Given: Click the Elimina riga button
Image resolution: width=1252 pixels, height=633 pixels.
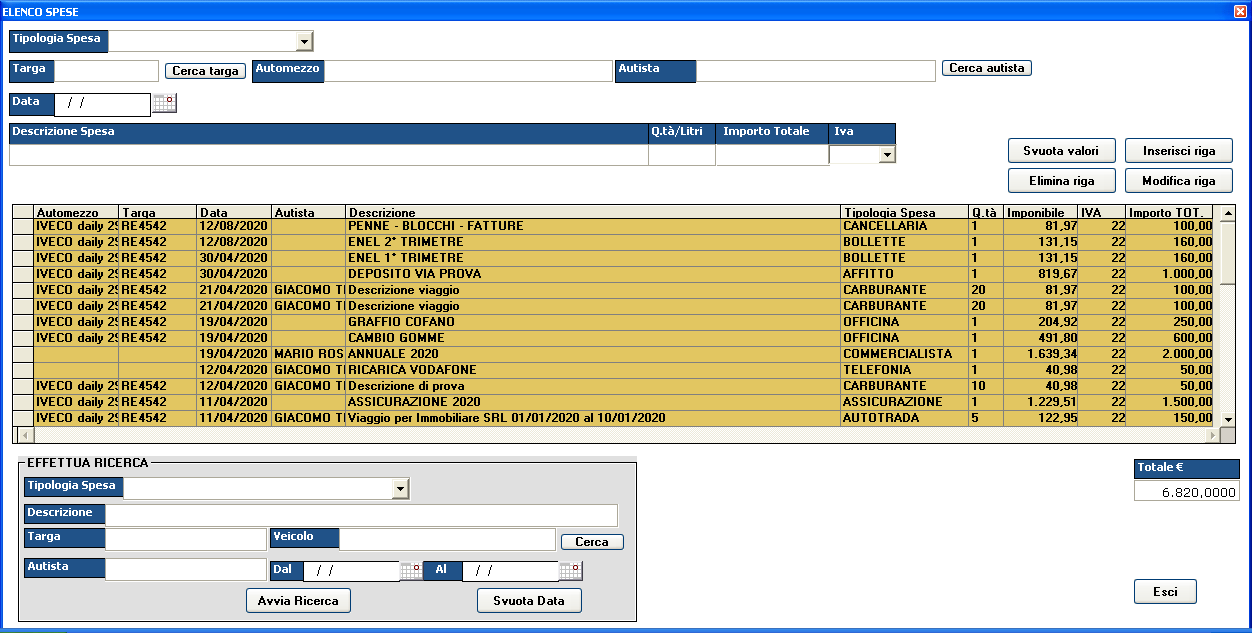Looking at the screenshot, I should pyautogui.click(x=1061, y=181).
